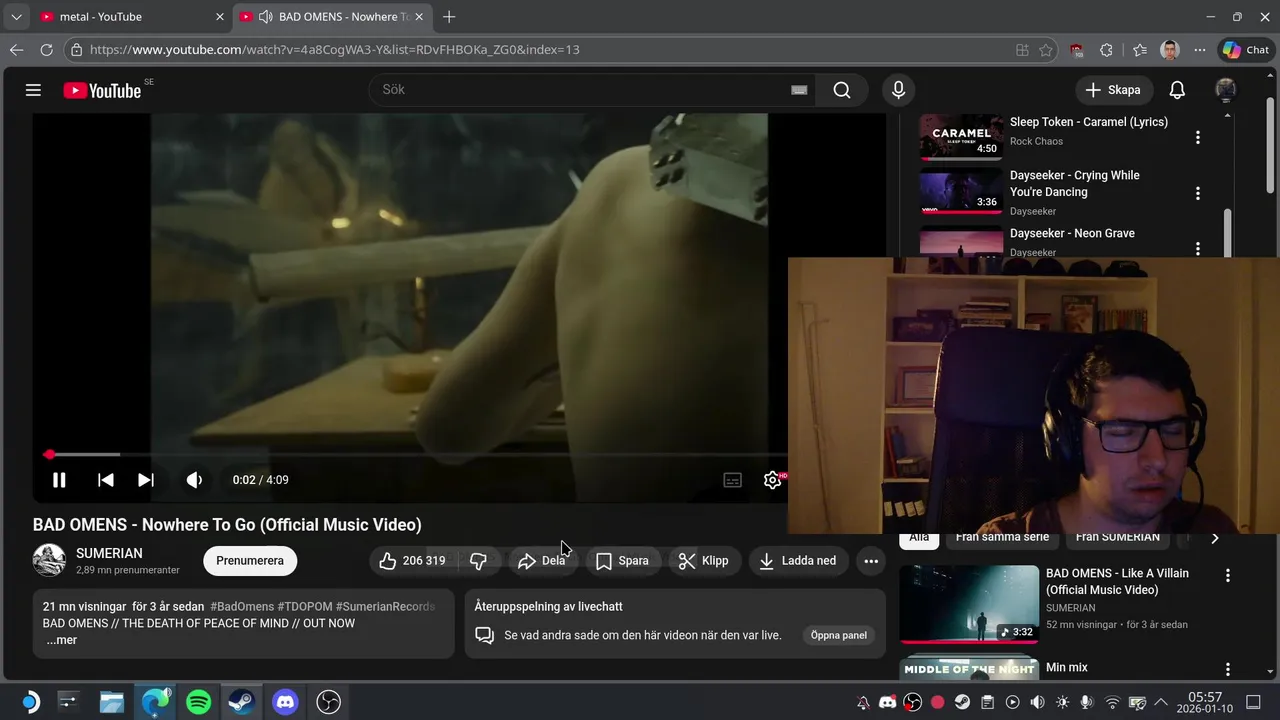The height and width of the screenshot is (720, 1280).
Task: Open OBS Studio from taskbar
Action: coord(328,702)
